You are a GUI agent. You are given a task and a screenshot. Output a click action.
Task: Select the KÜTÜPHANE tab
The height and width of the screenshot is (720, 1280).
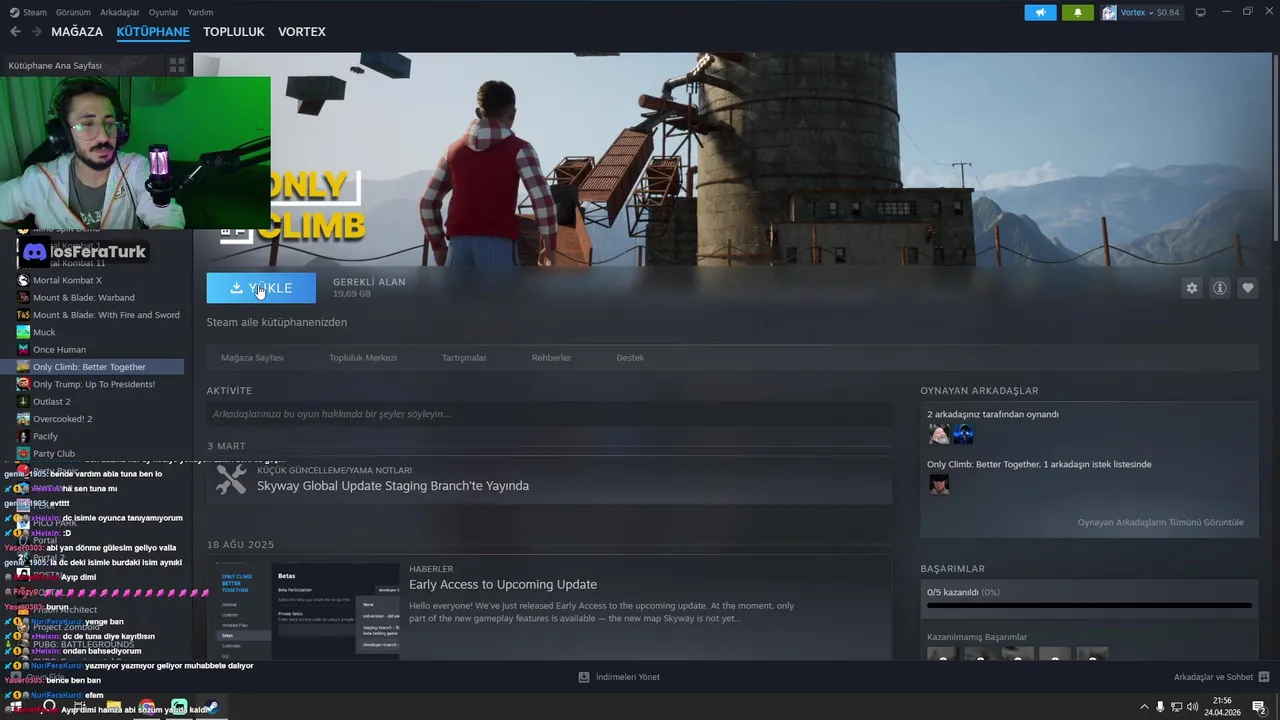153,32
